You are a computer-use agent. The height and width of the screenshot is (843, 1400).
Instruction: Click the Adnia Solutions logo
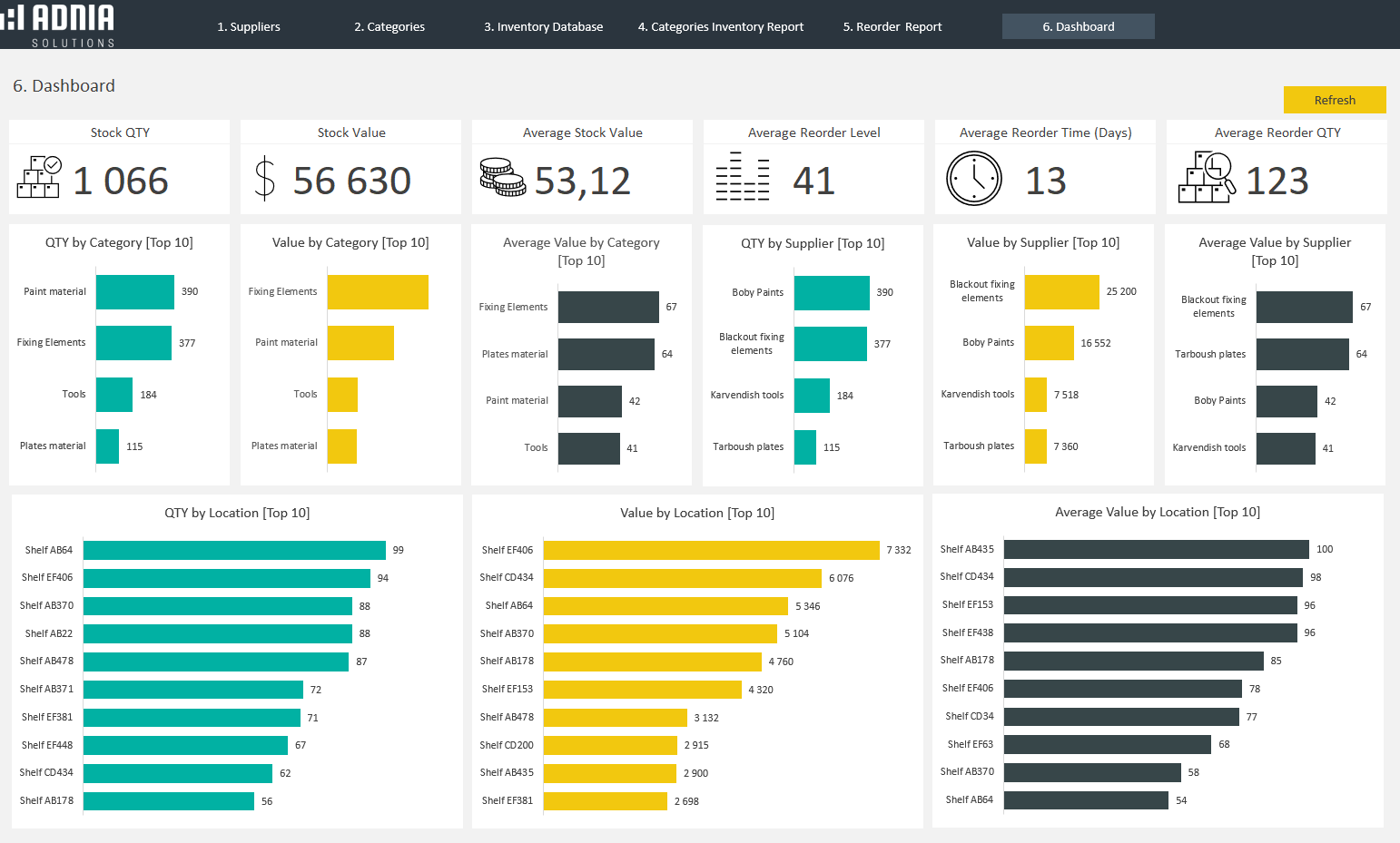(59, 25)
